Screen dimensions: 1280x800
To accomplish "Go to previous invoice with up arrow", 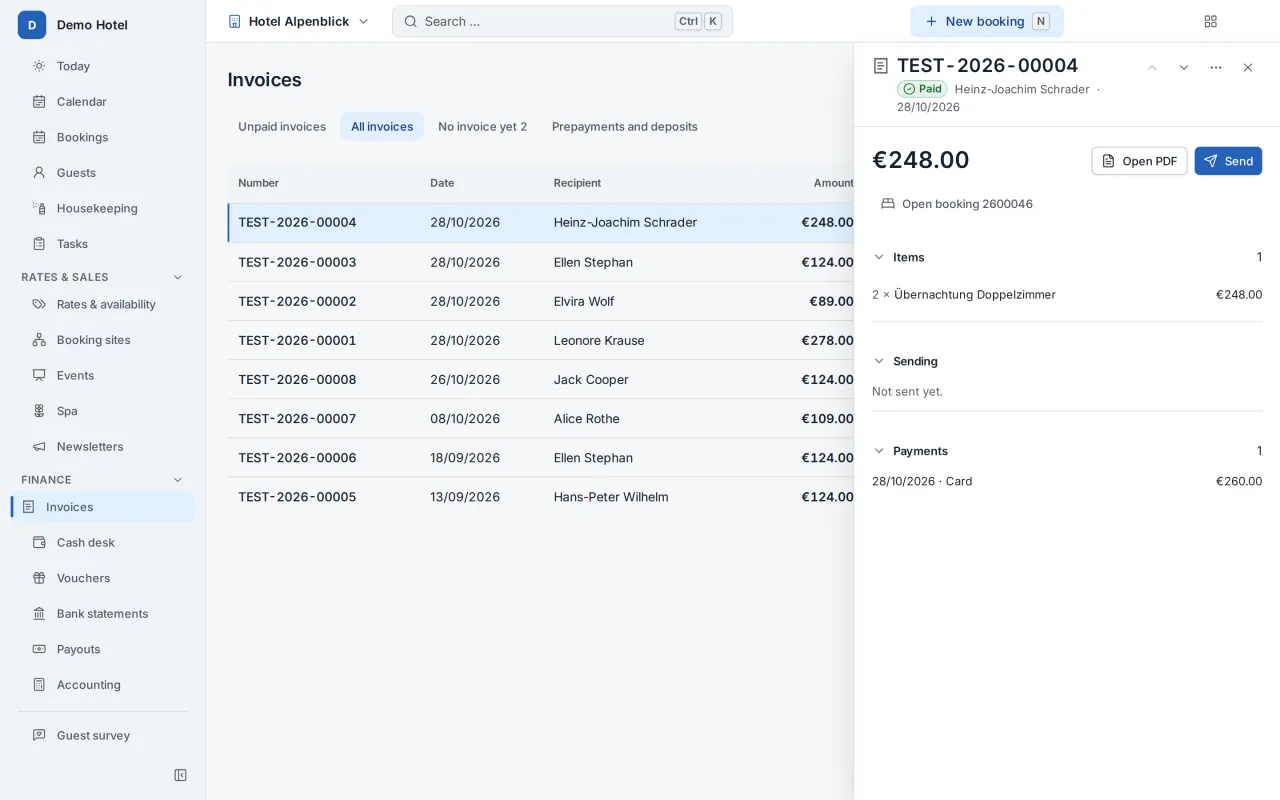I will pyautogui.click(x=1152, y=68).
